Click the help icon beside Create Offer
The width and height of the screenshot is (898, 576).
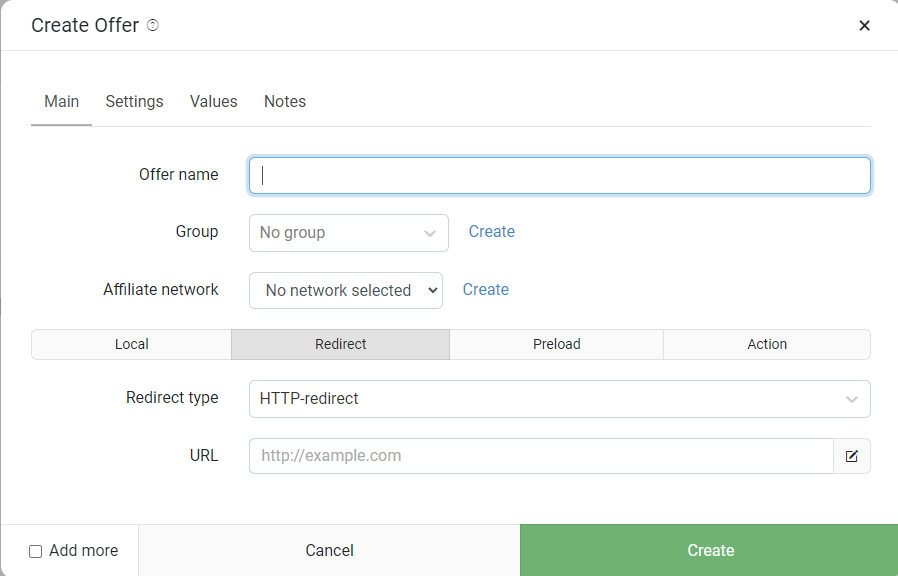pos(153,26)
